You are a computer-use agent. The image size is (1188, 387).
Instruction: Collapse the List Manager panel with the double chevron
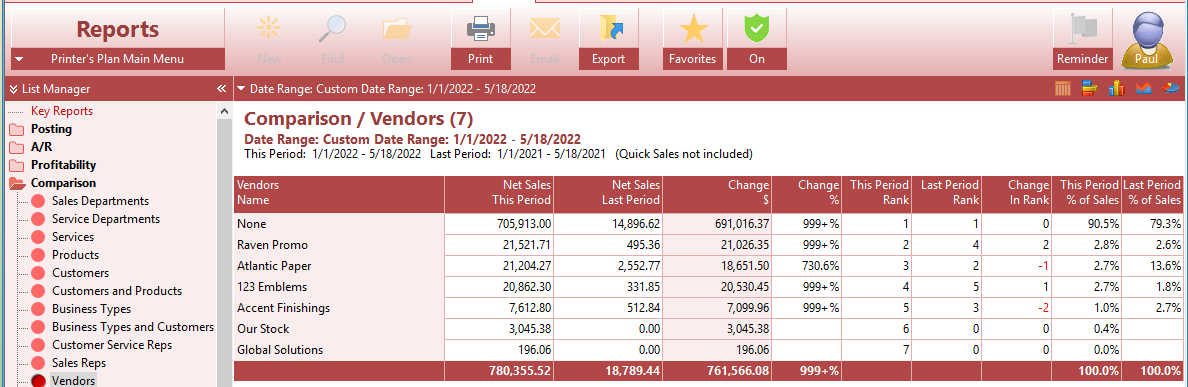221,89
